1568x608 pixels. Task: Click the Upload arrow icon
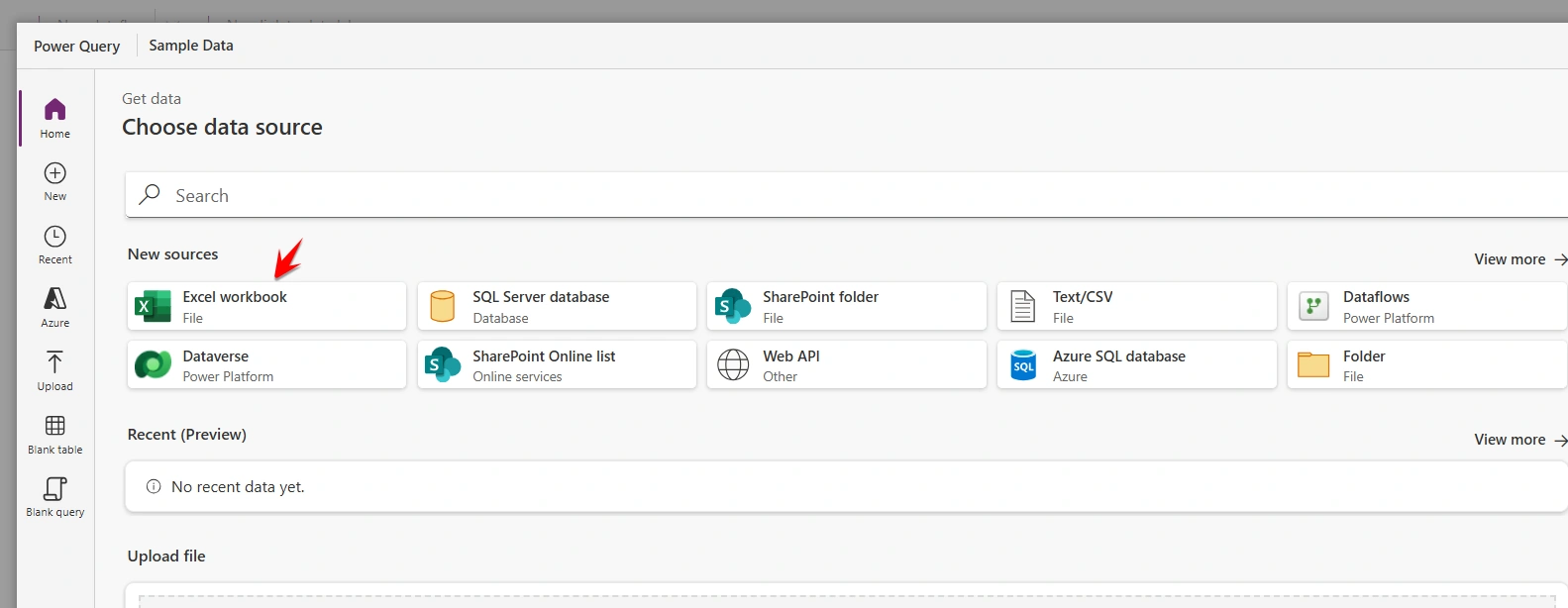coord(55,362)
